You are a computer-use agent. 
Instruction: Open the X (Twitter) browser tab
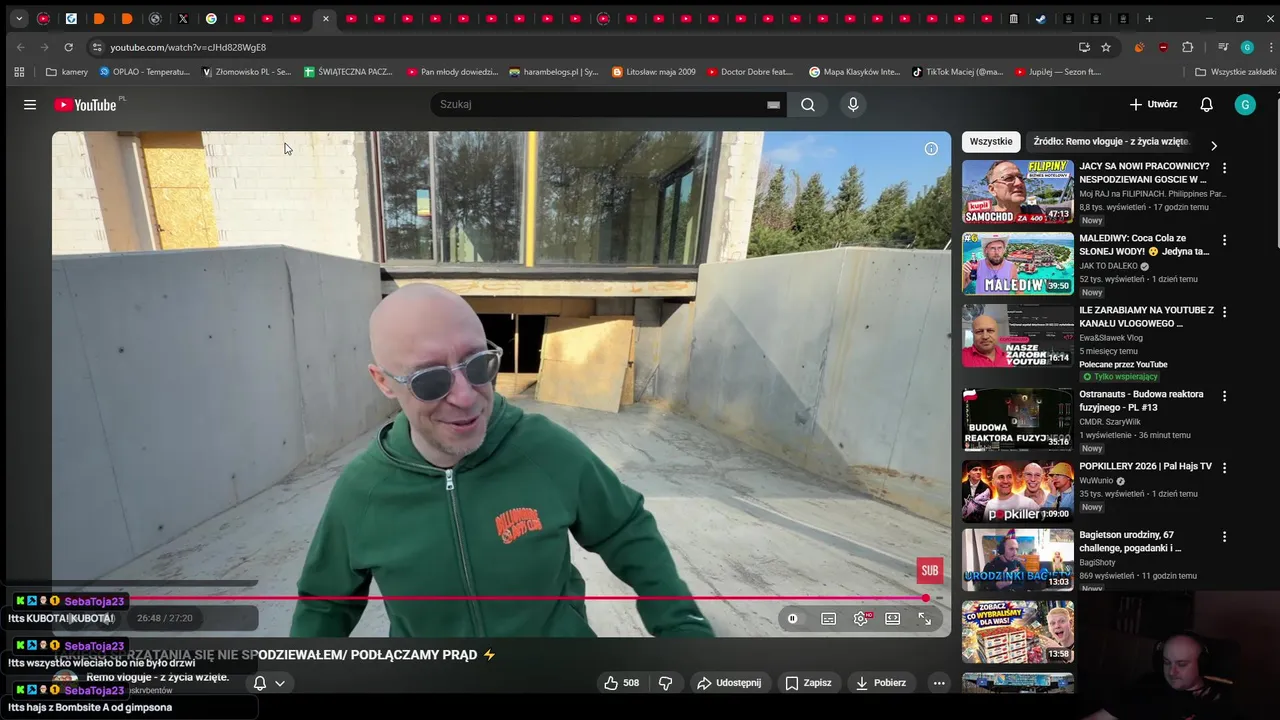click(183, 18)
